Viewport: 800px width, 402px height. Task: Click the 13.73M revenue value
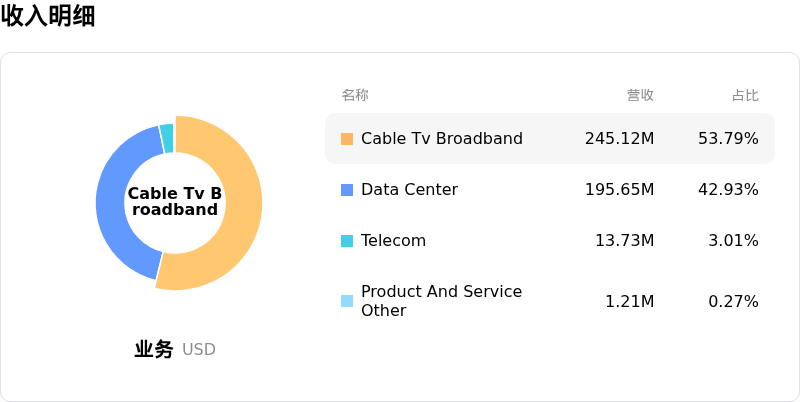pyautogui.click(x=624, y=241)
